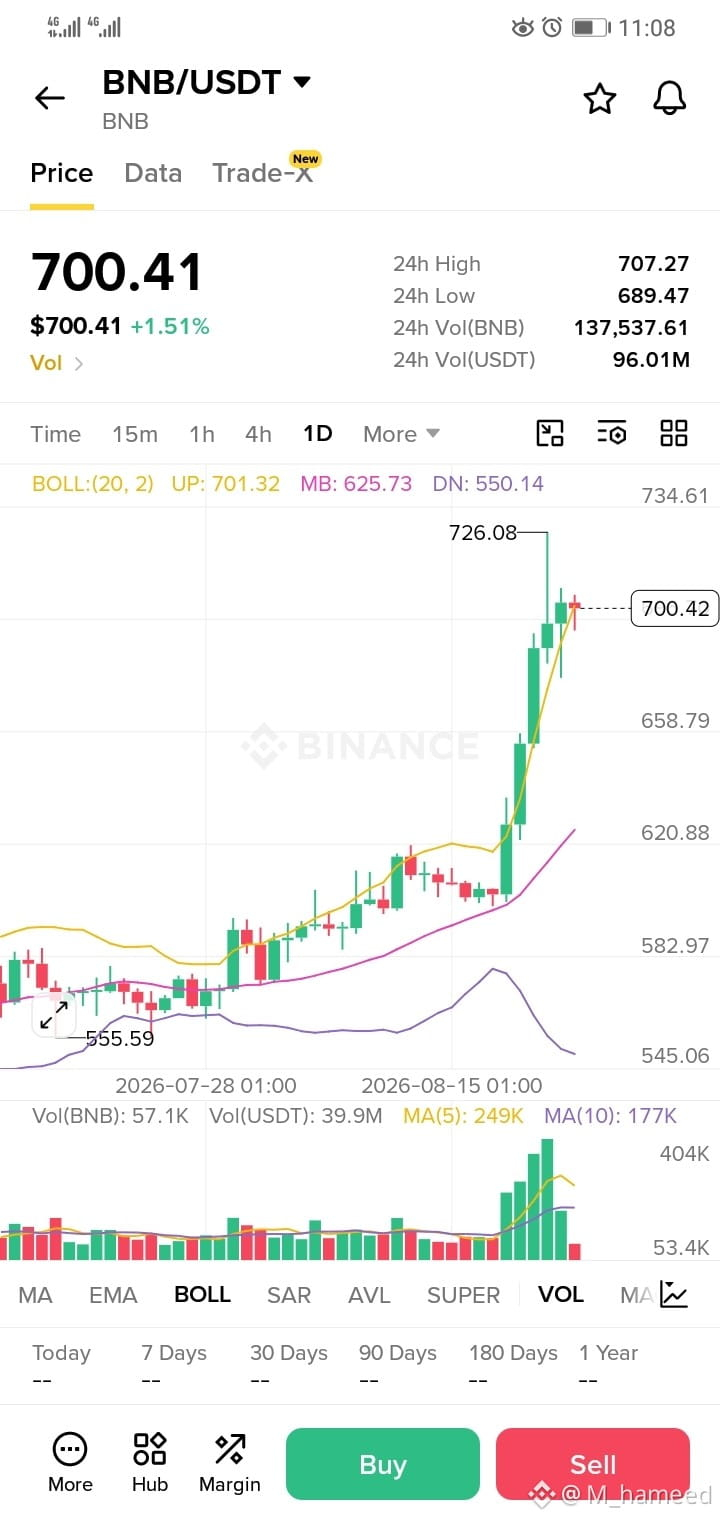Tap the 24h Vol(BNB) value 137,537.61

(631, 328)
